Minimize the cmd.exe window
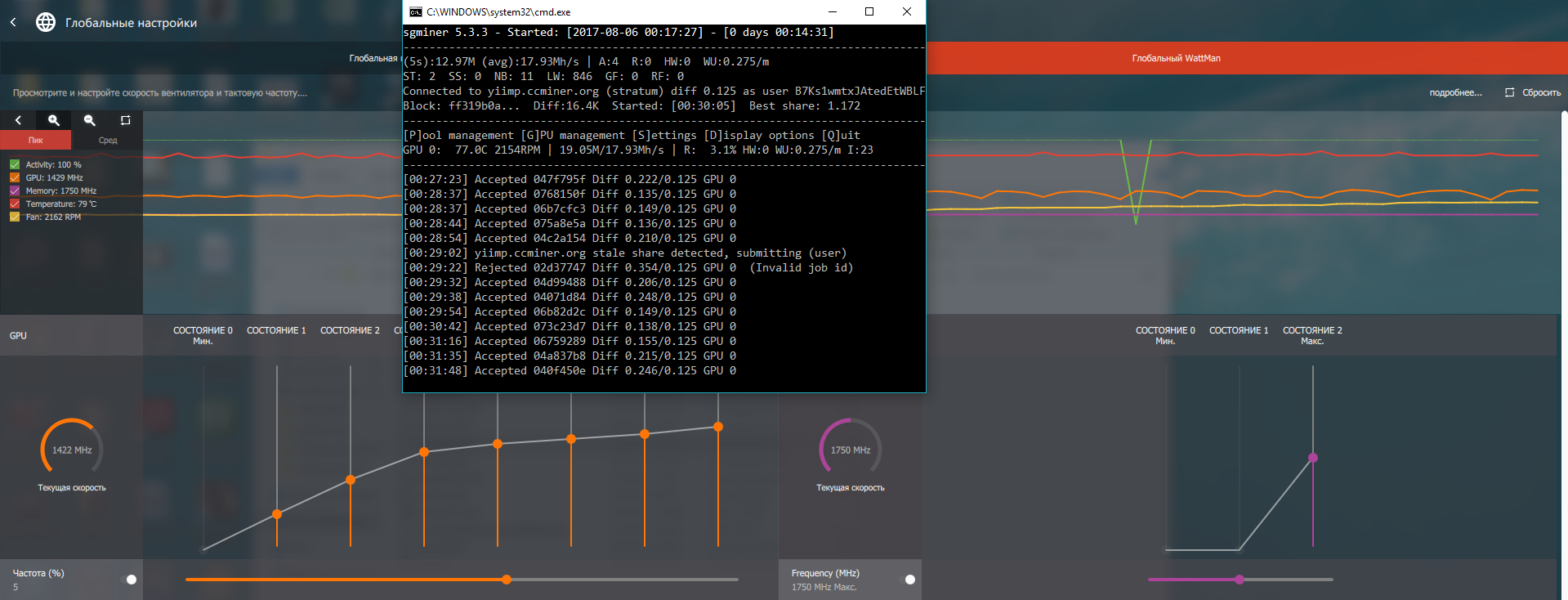The width and height of the screenshot is (1568, 600). click(833, 11)
